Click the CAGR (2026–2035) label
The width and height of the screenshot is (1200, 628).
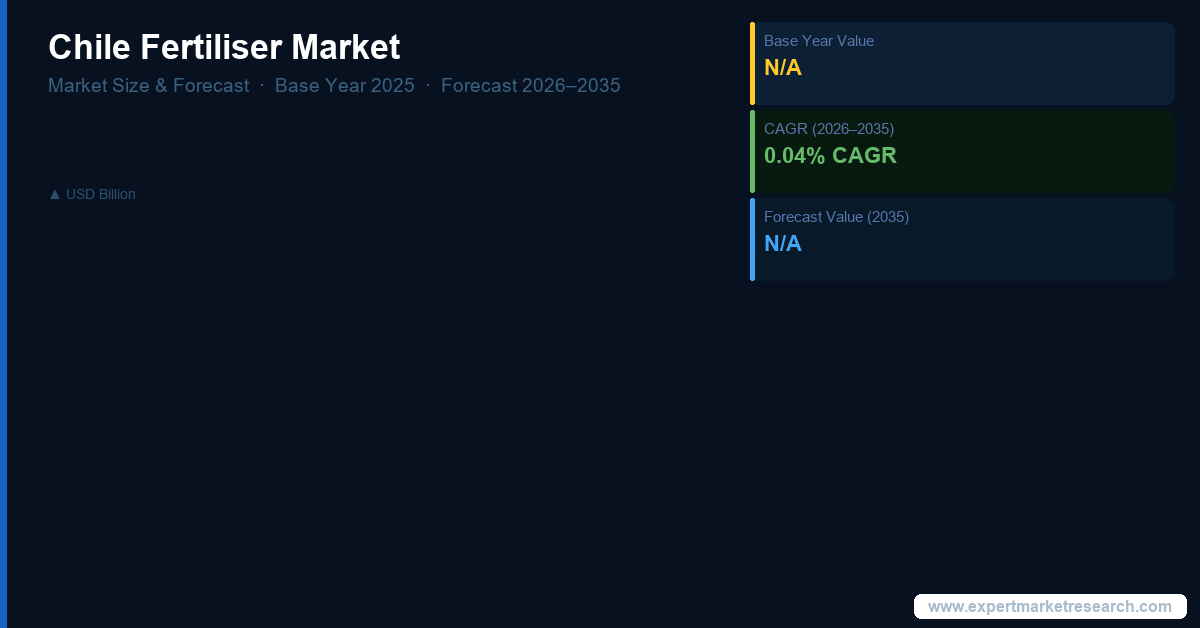828,129
